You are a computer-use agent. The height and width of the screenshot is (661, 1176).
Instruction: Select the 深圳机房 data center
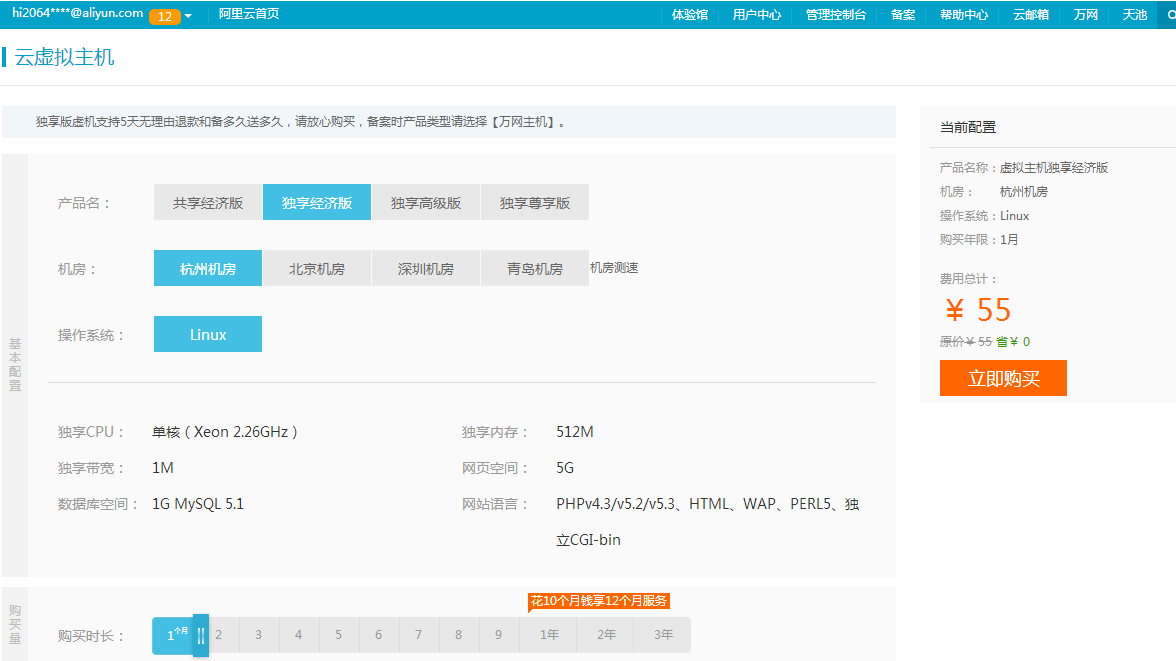[x=426, y=268]
